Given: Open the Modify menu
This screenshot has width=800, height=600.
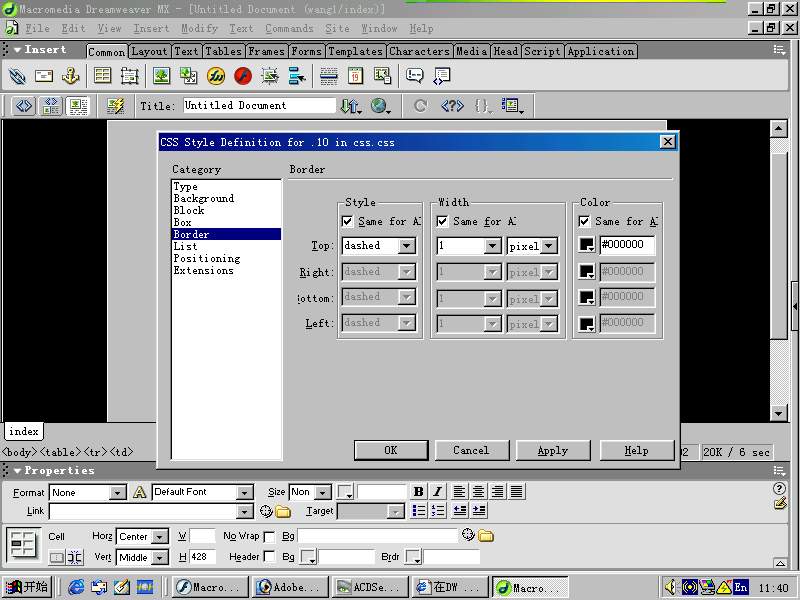Looking at the screenshot, I should click(x=199, y=29).
